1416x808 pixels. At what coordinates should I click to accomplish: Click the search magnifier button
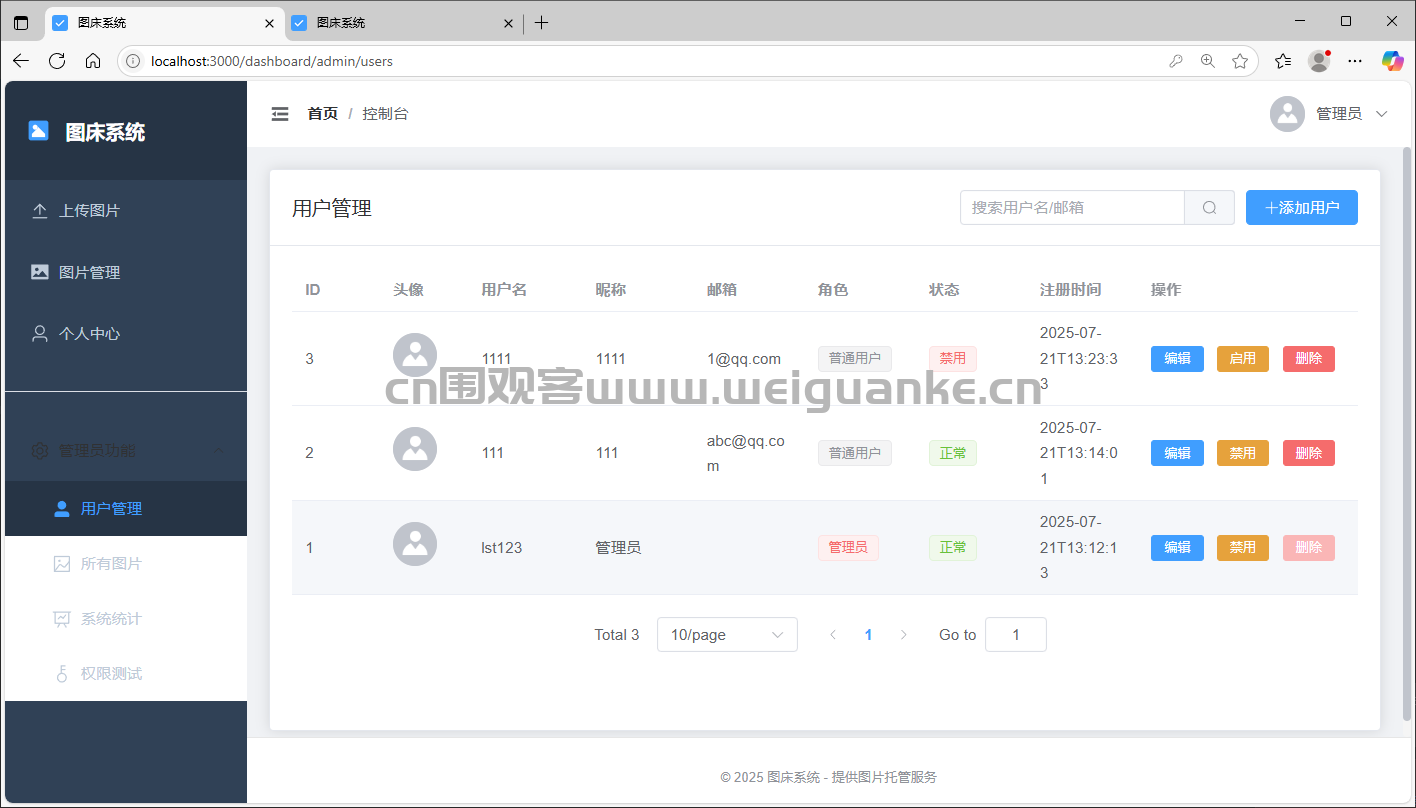[x=1209, y=208]
